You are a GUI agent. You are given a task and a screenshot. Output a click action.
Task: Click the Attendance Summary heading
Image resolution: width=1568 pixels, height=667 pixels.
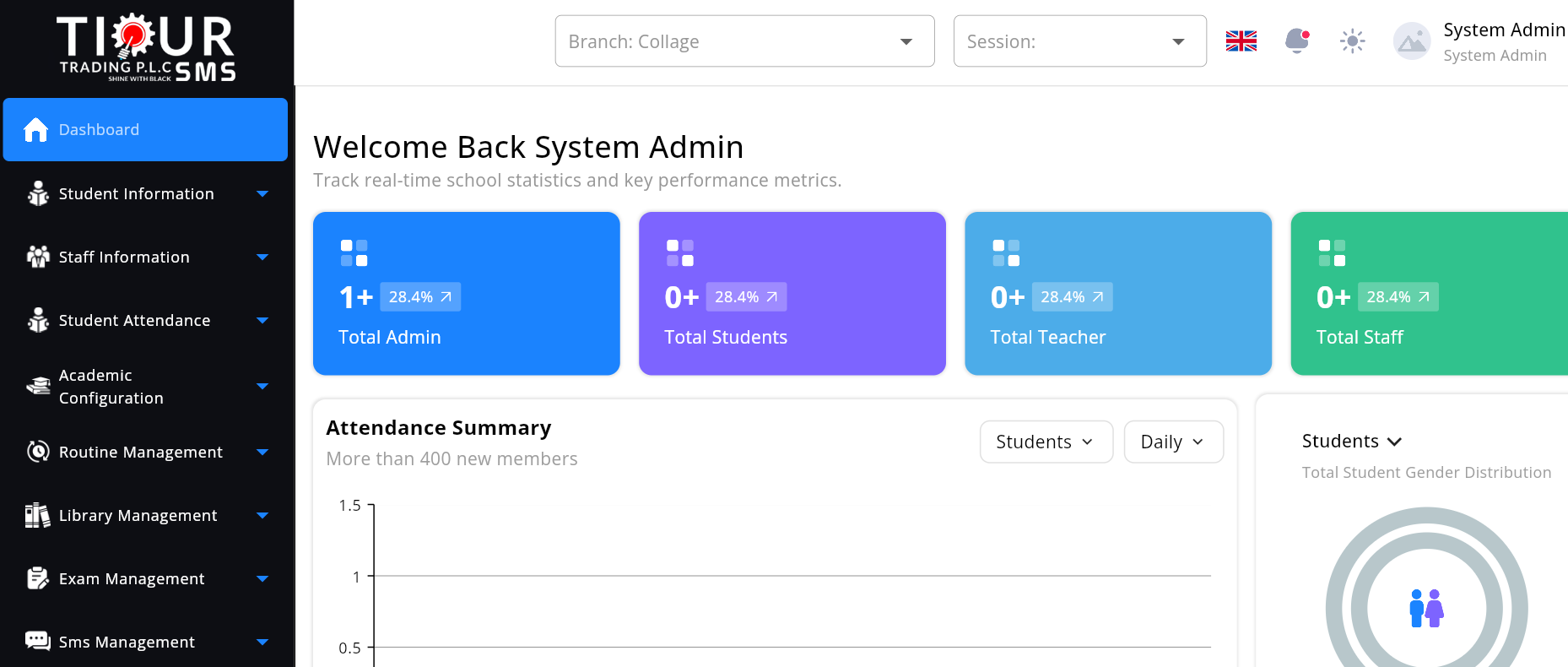pyautogui.click(x=439, y=428)
